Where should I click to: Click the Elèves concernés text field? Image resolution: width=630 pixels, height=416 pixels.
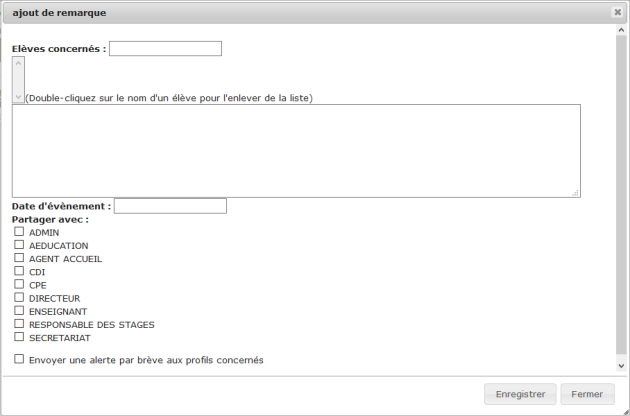[x=165, y=49]
